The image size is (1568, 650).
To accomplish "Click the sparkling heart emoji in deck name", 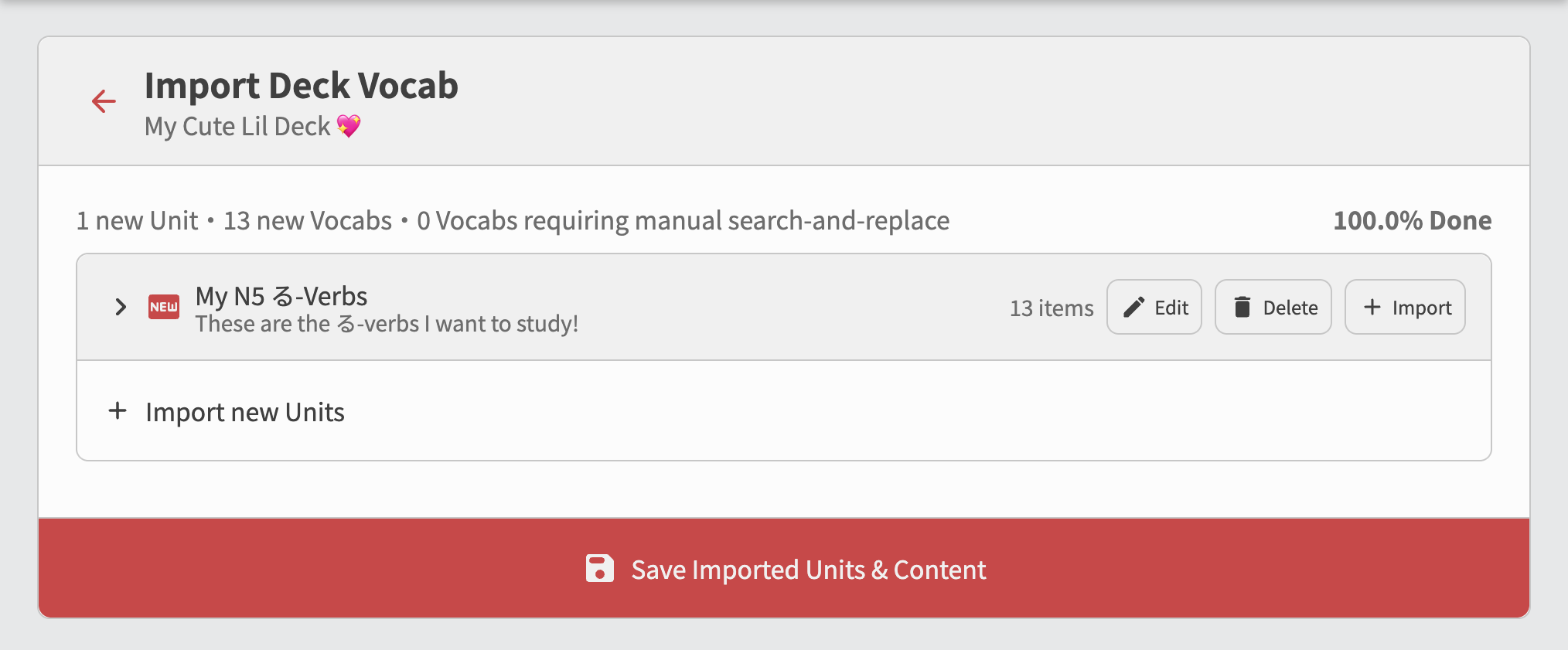I will [x=349, y=125].
